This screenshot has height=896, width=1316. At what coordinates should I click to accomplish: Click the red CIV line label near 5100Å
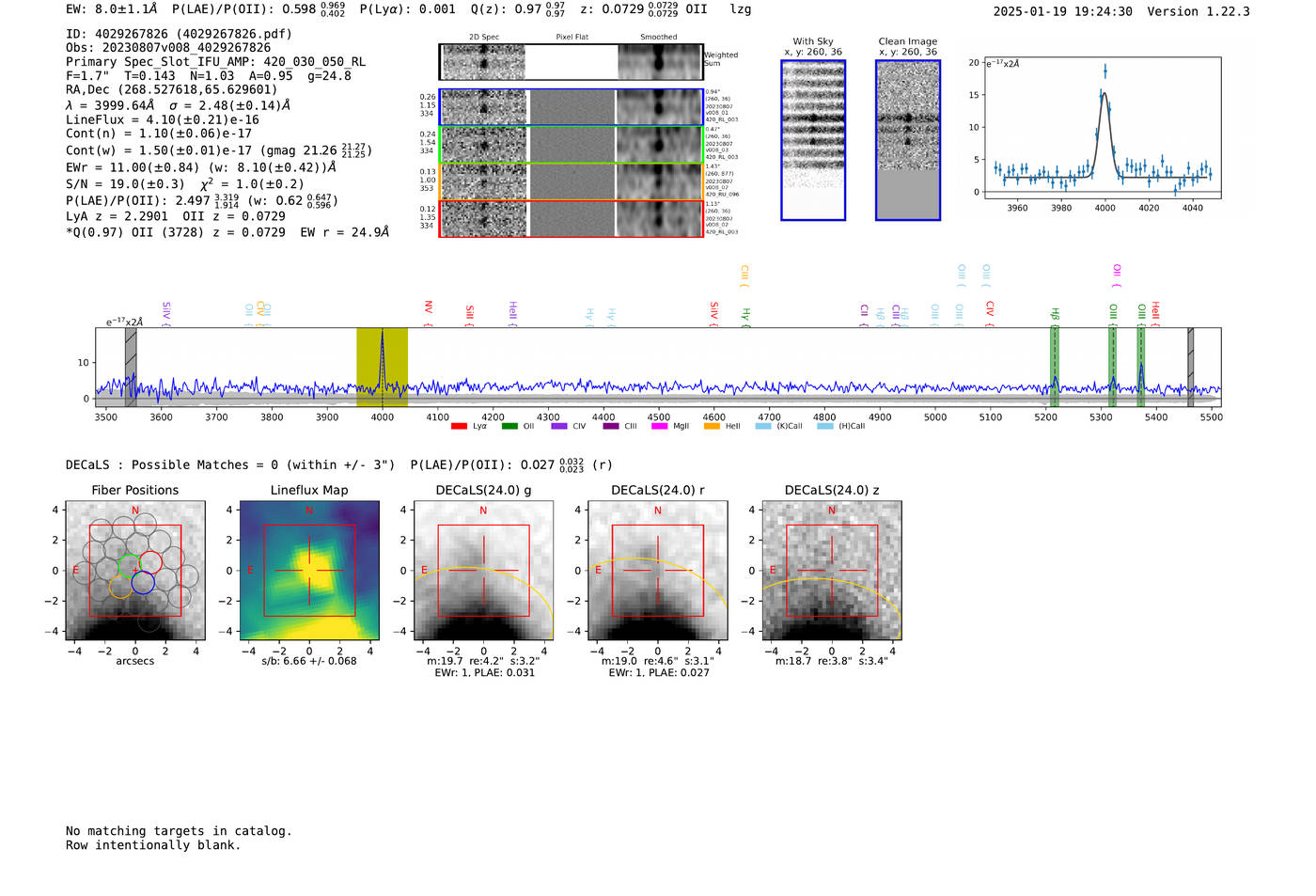[990, 314]
